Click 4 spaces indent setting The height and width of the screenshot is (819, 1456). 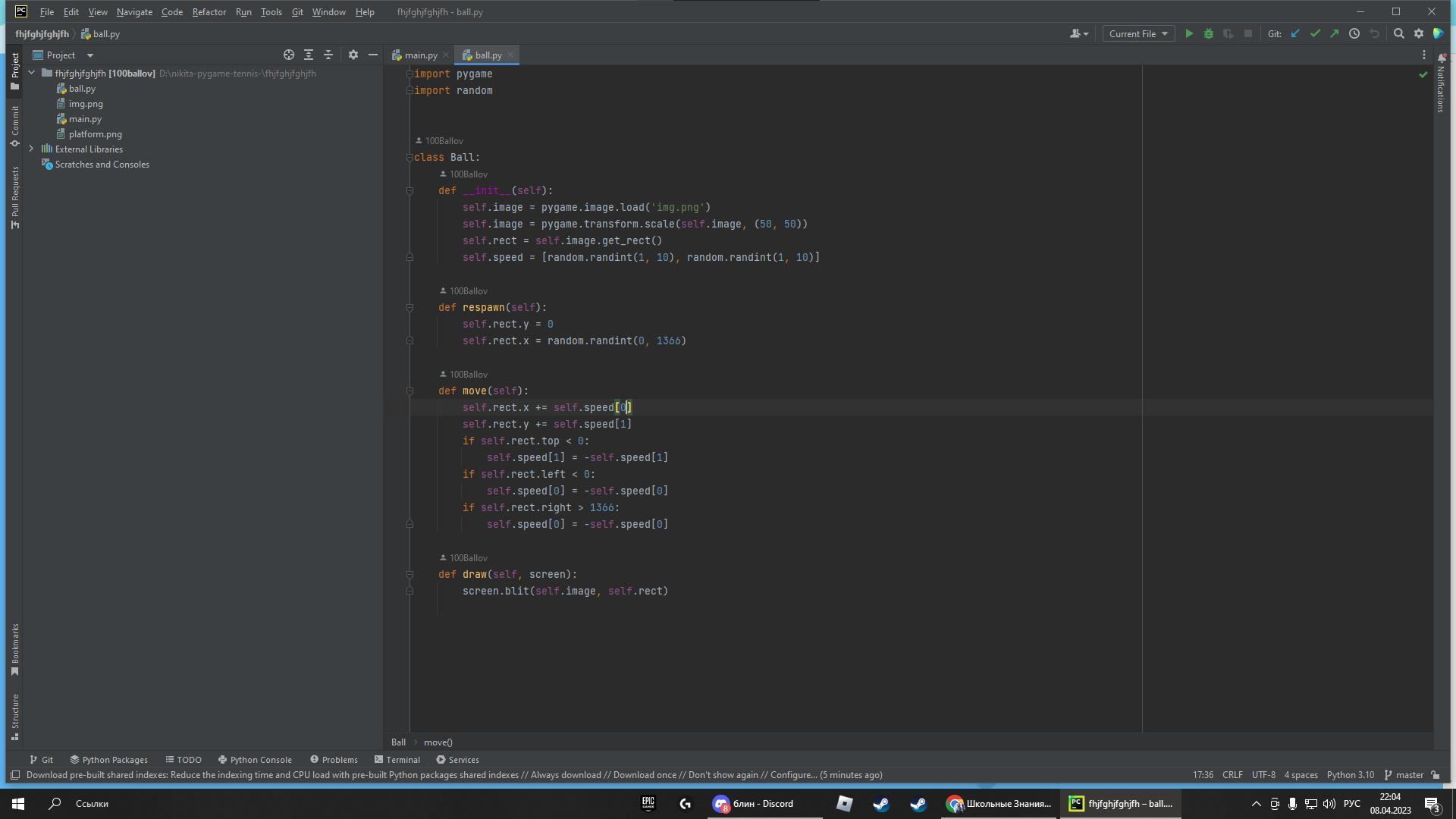coord(1301,775)
